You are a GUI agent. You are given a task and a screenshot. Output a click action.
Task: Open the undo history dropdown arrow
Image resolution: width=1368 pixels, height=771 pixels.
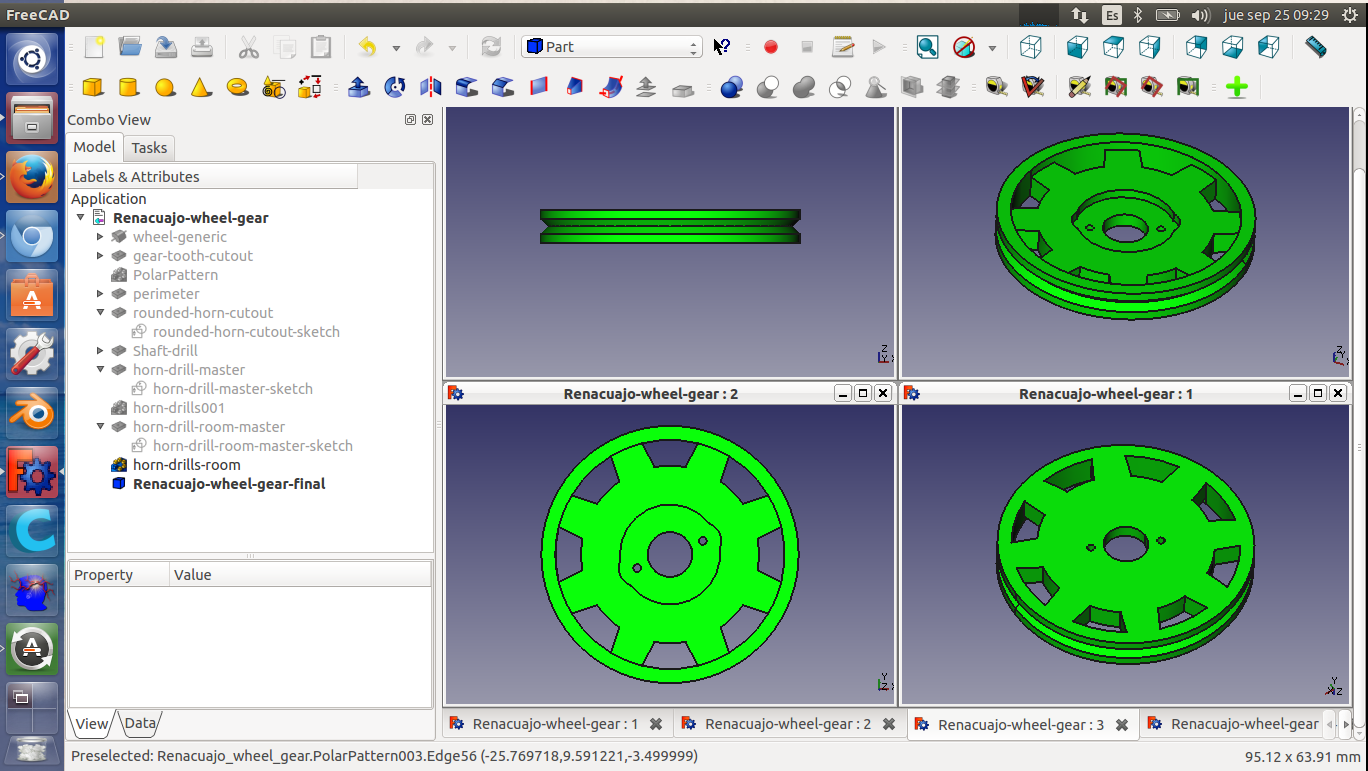point(396,48)
